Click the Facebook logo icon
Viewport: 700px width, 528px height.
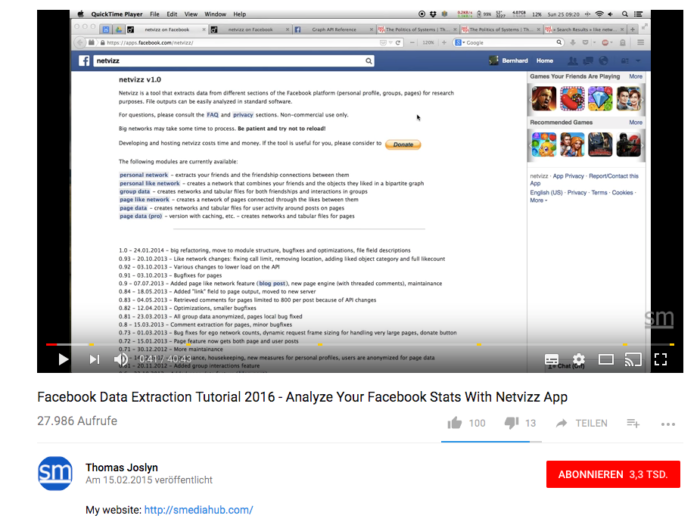pyautogui.click(x=84, y=61)
